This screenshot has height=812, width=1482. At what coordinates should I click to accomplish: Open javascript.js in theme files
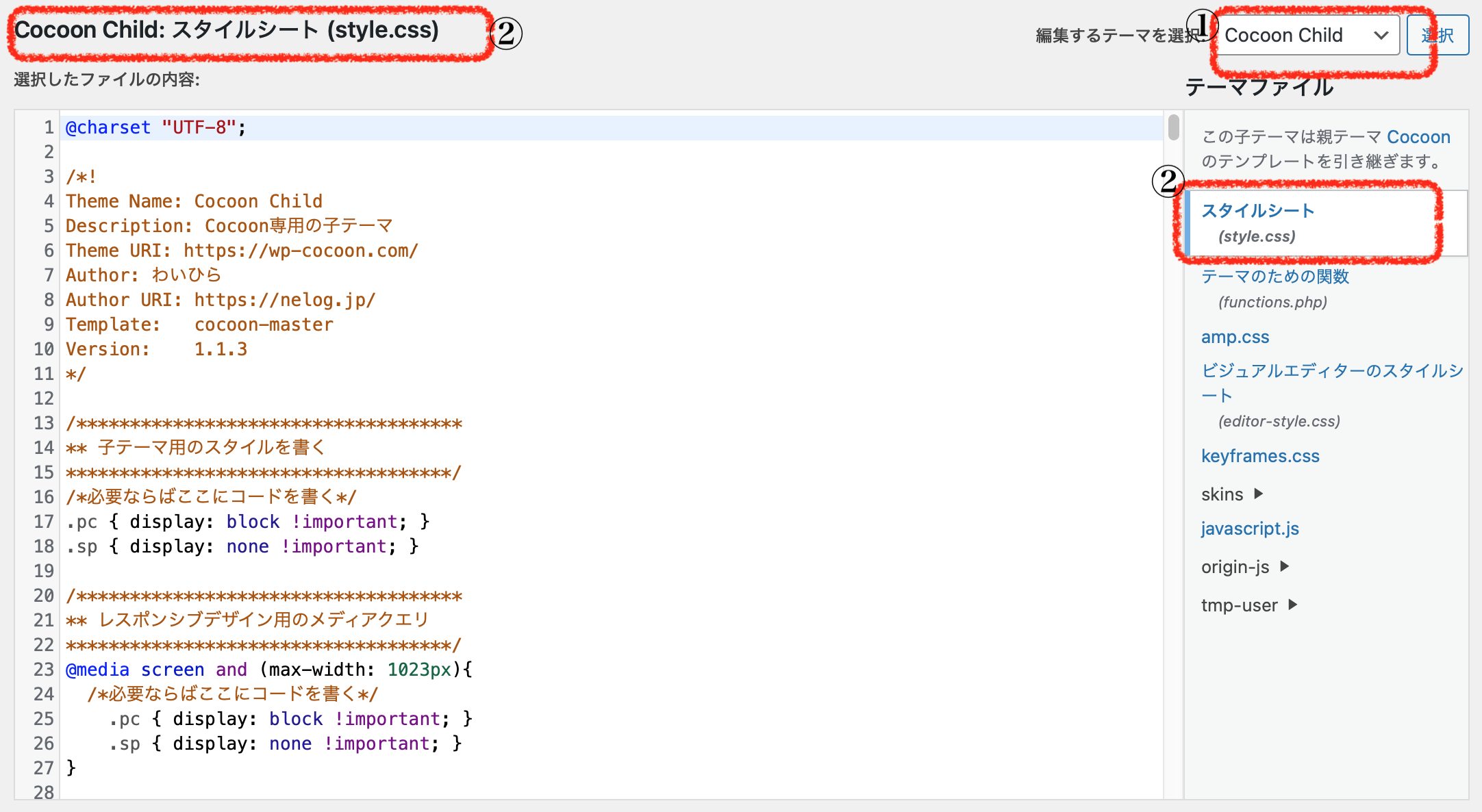point(1250,529)
